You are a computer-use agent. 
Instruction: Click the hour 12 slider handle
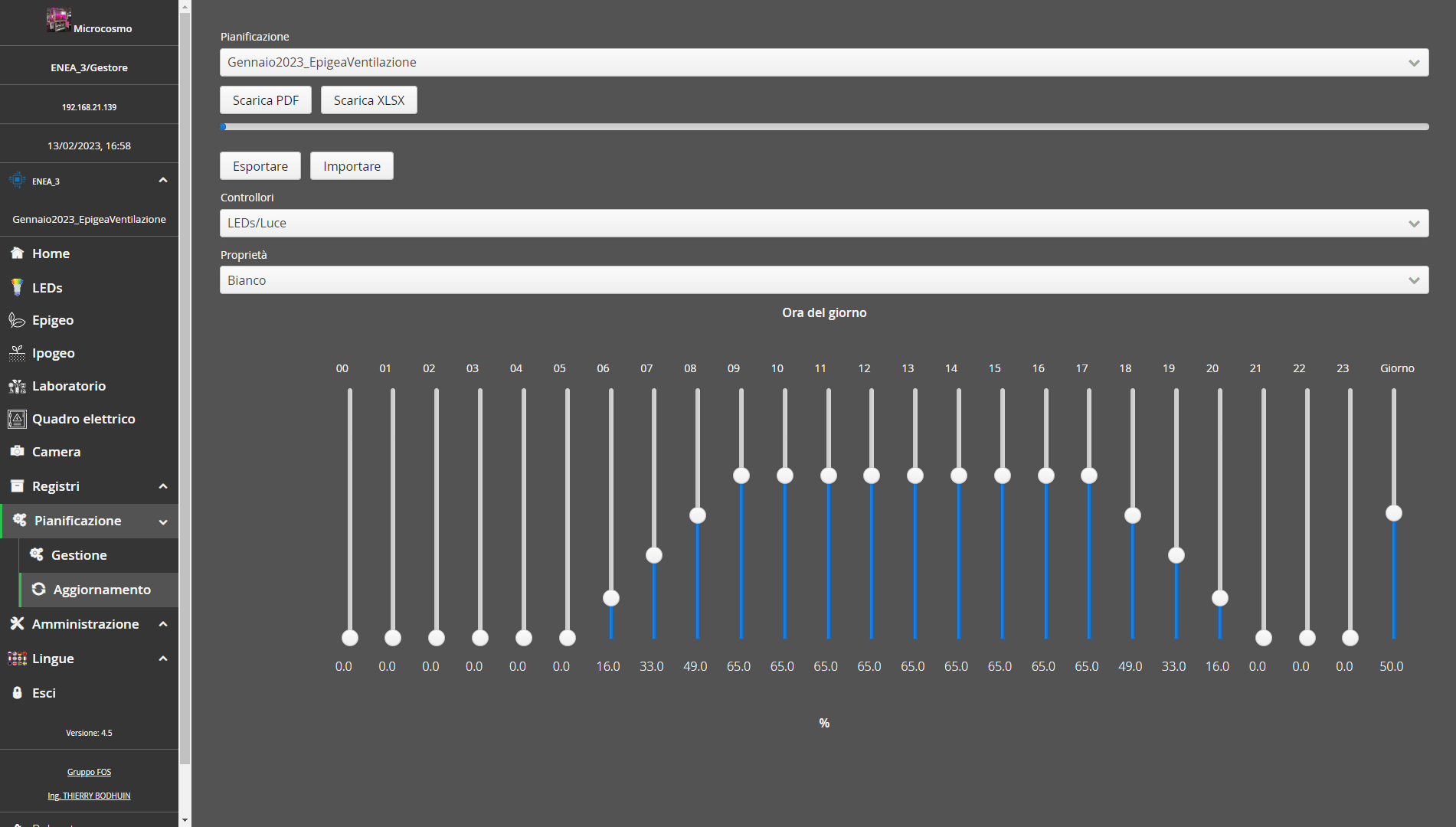point(872,476)
